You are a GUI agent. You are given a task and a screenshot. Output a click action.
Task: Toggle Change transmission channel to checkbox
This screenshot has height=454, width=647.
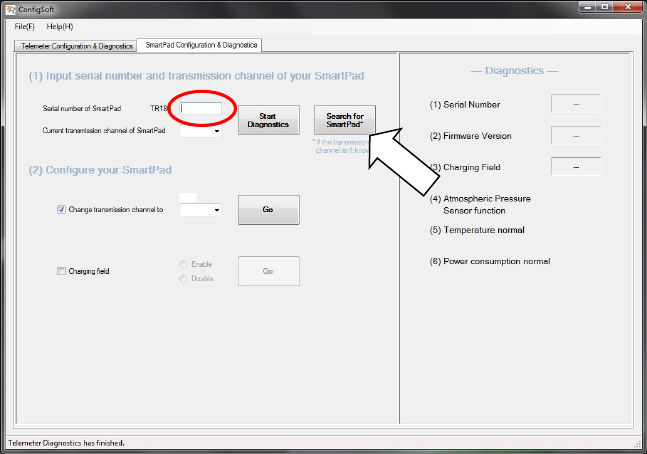tap(61, 210)
